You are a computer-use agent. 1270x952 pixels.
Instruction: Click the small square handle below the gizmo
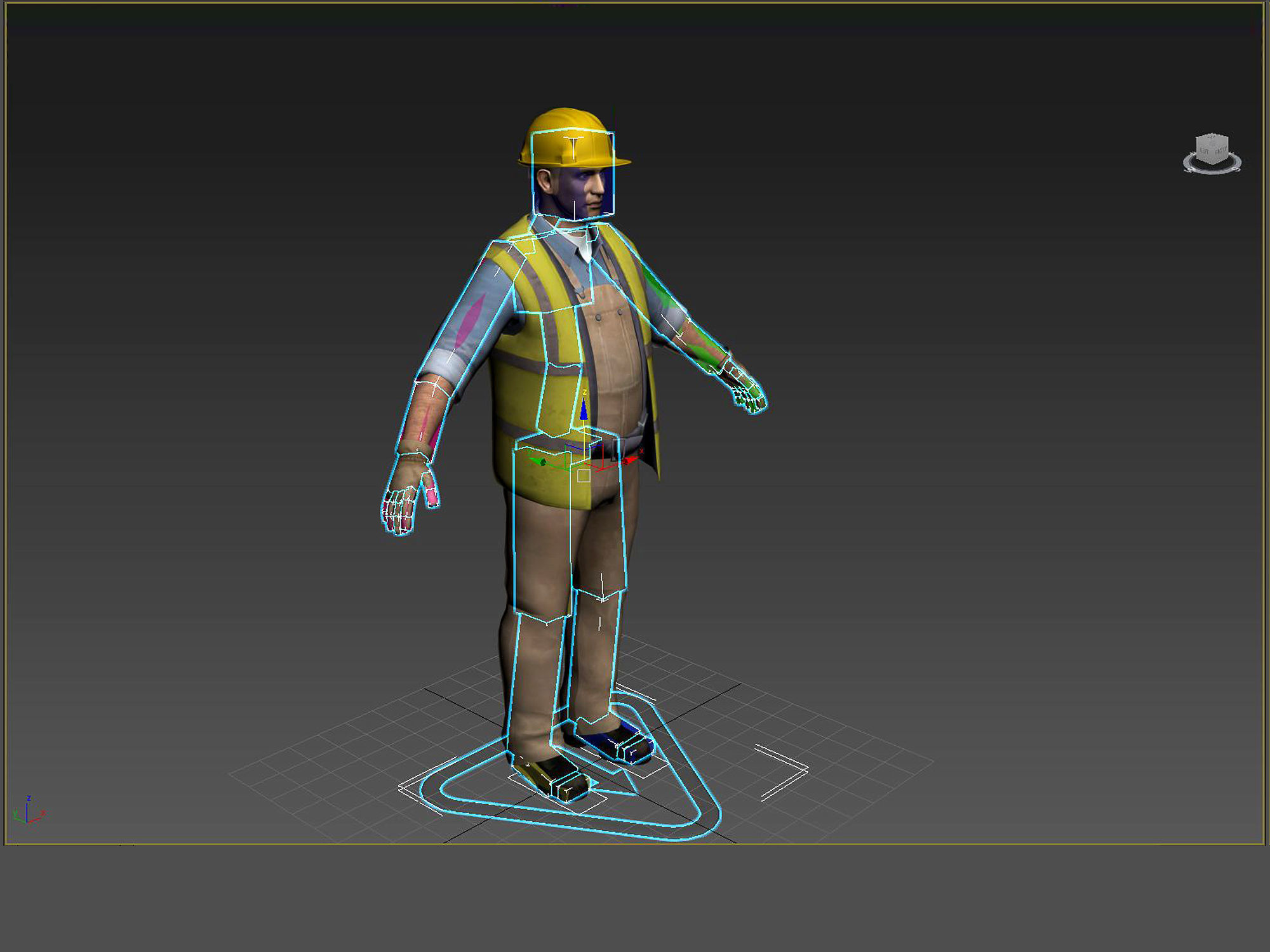tap(584, 475)
